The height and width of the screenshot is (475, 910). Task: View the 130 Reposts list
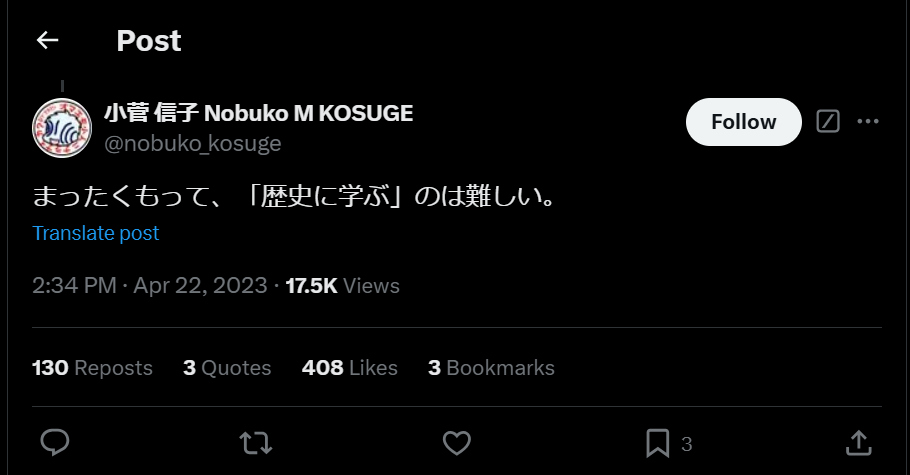(x=92, y=368)
